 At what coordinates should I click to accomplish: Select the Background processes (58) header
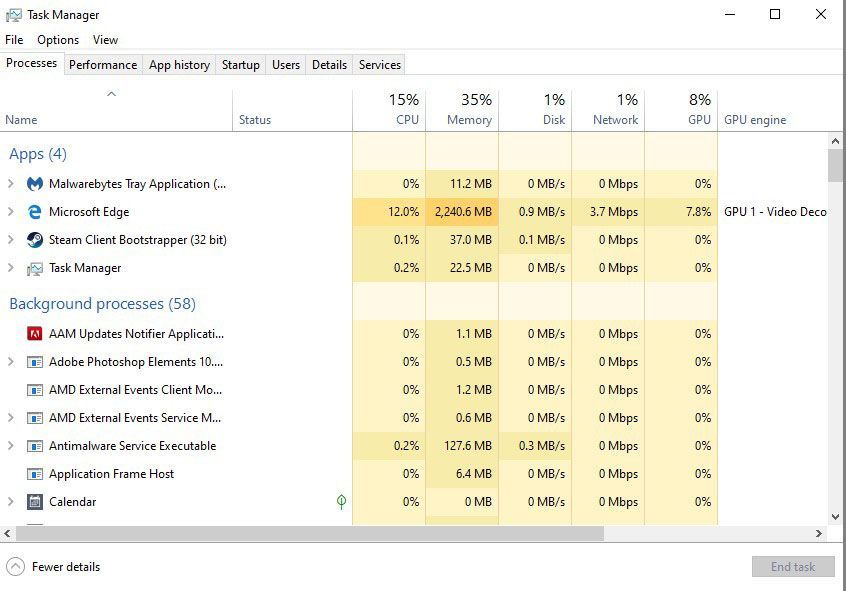[103, 304]
